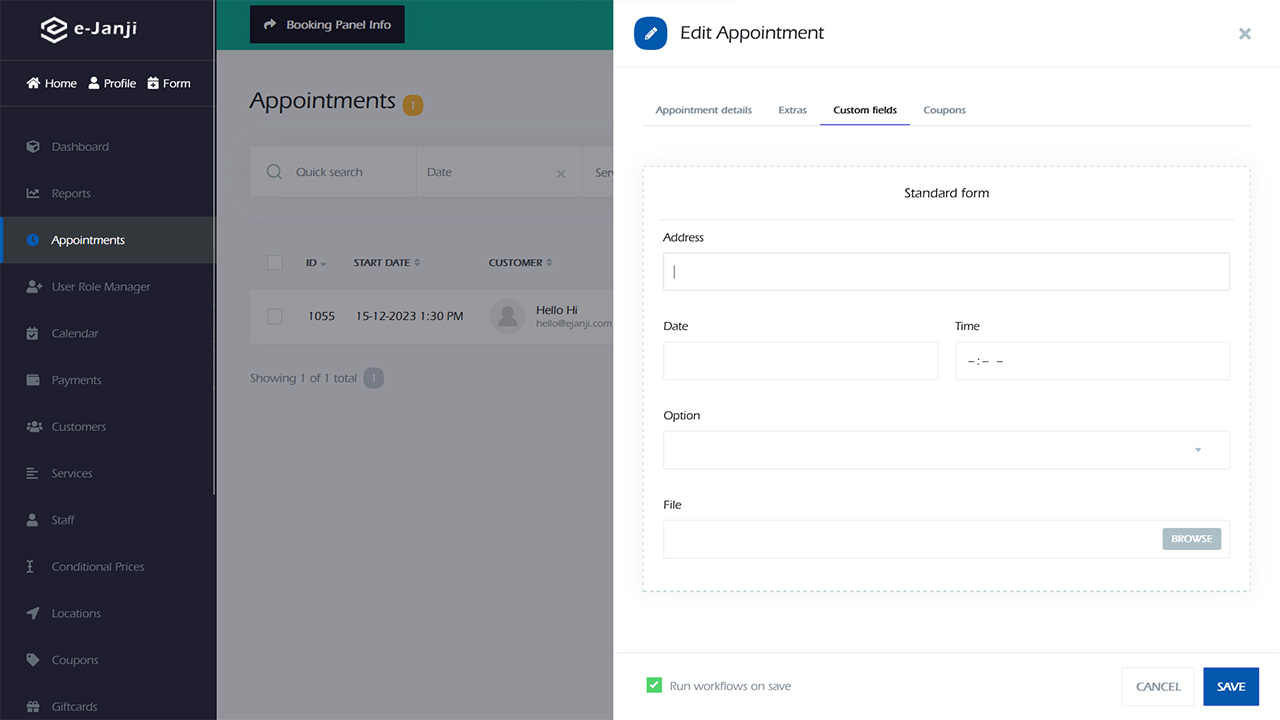Click the Booking Panel Info button
The height and width of the screenshot is (720, 1280).
[x=327, y=24]
